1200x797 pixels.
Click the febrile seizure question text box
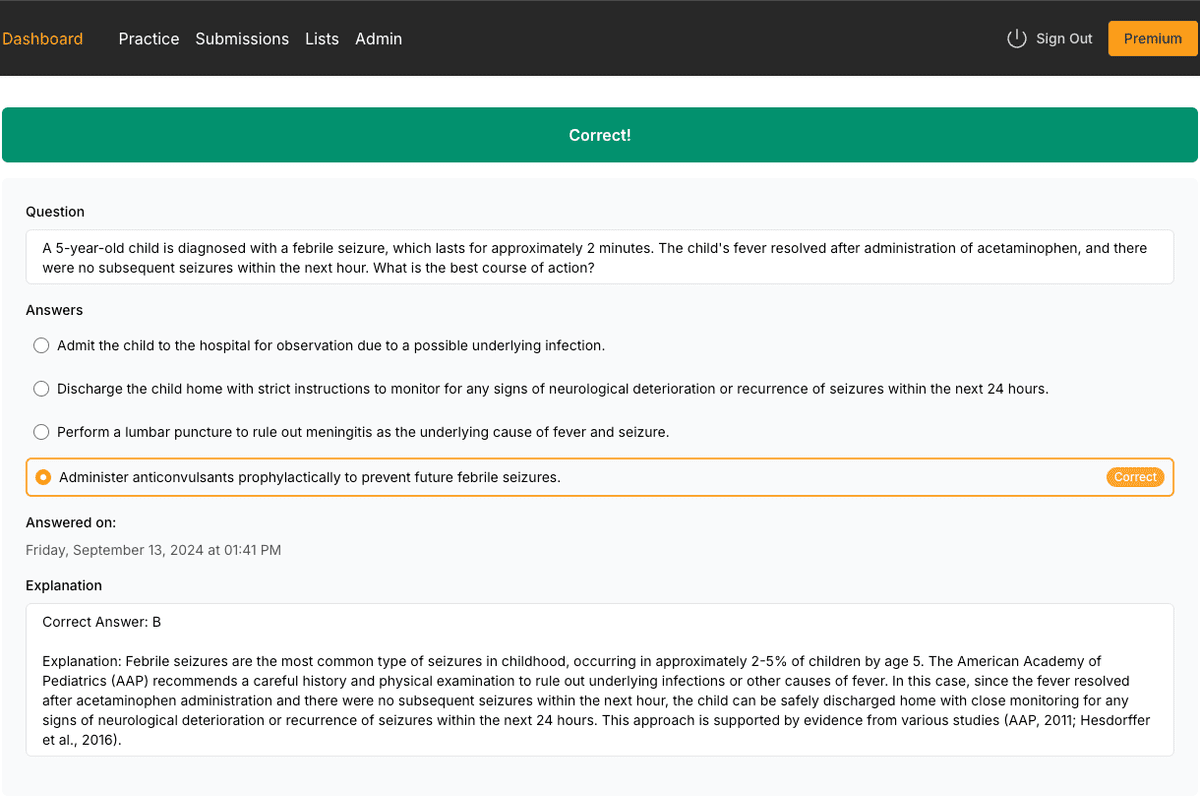coord(600,258)
